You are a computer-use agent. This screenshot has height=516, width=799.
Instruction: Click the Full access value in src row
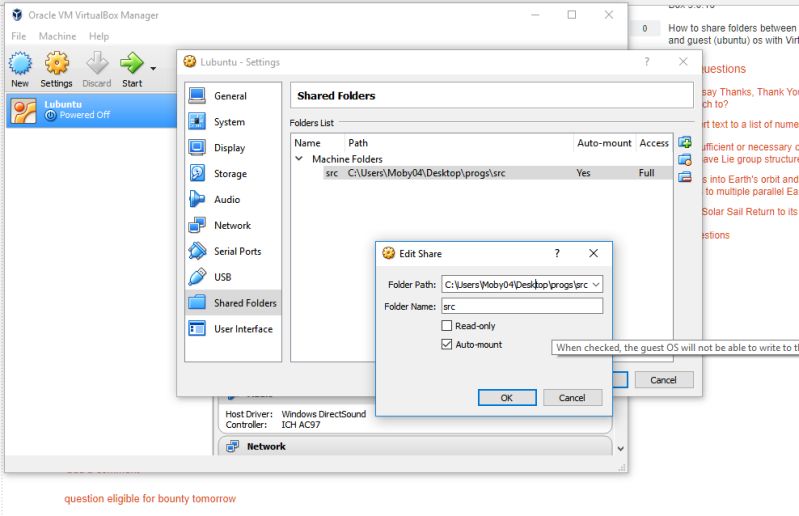(x=646, y=173)
